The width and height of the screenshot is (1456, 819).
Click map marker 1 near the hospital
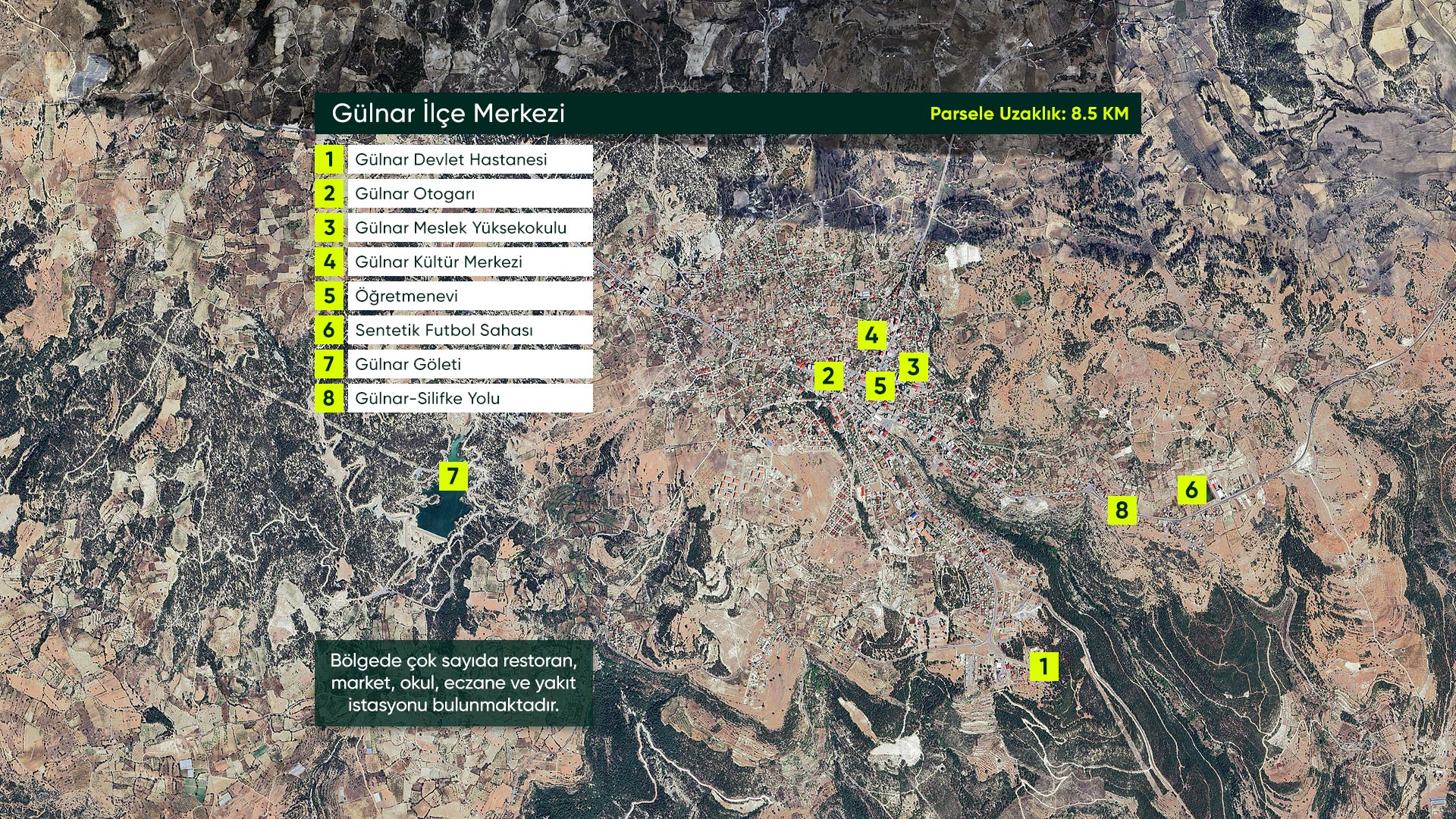[1044, 666]
